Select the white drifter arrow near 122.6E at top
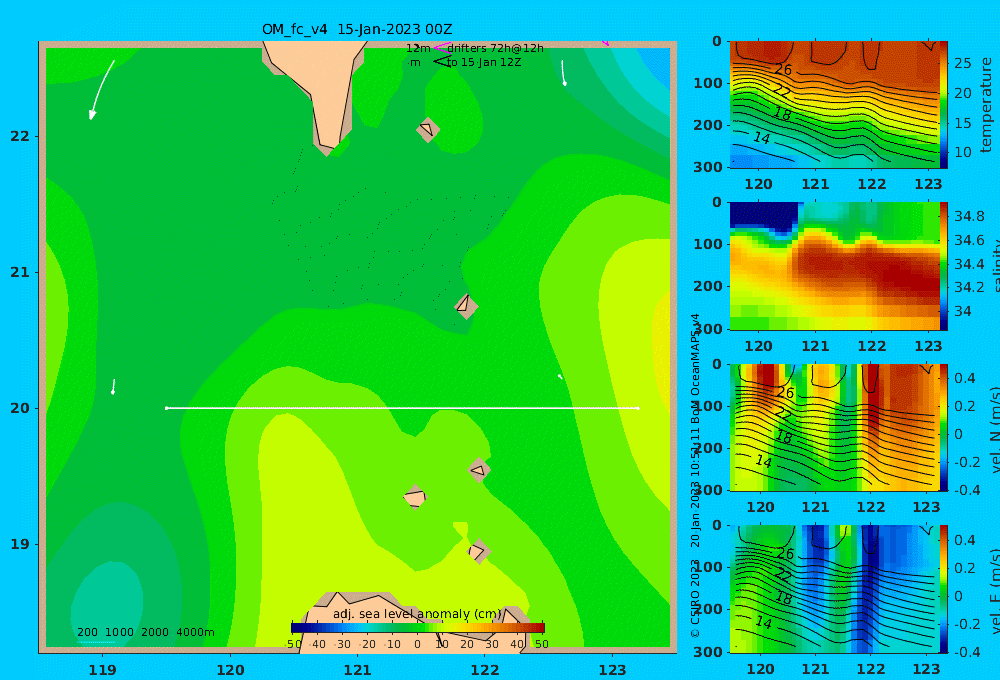Viewport: 1000px width, 680px height. click(x=563, y=73)
